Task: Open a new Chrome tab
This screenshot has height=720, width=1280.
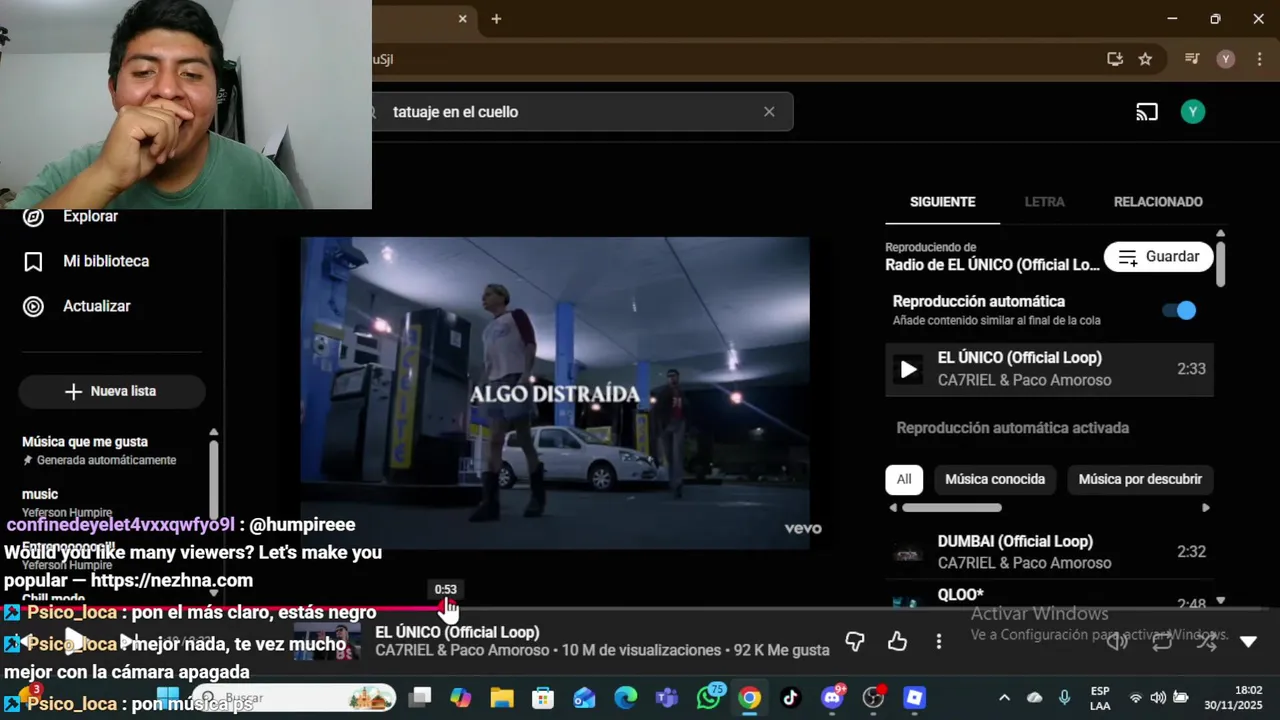Action: click(x=496, y=19)
